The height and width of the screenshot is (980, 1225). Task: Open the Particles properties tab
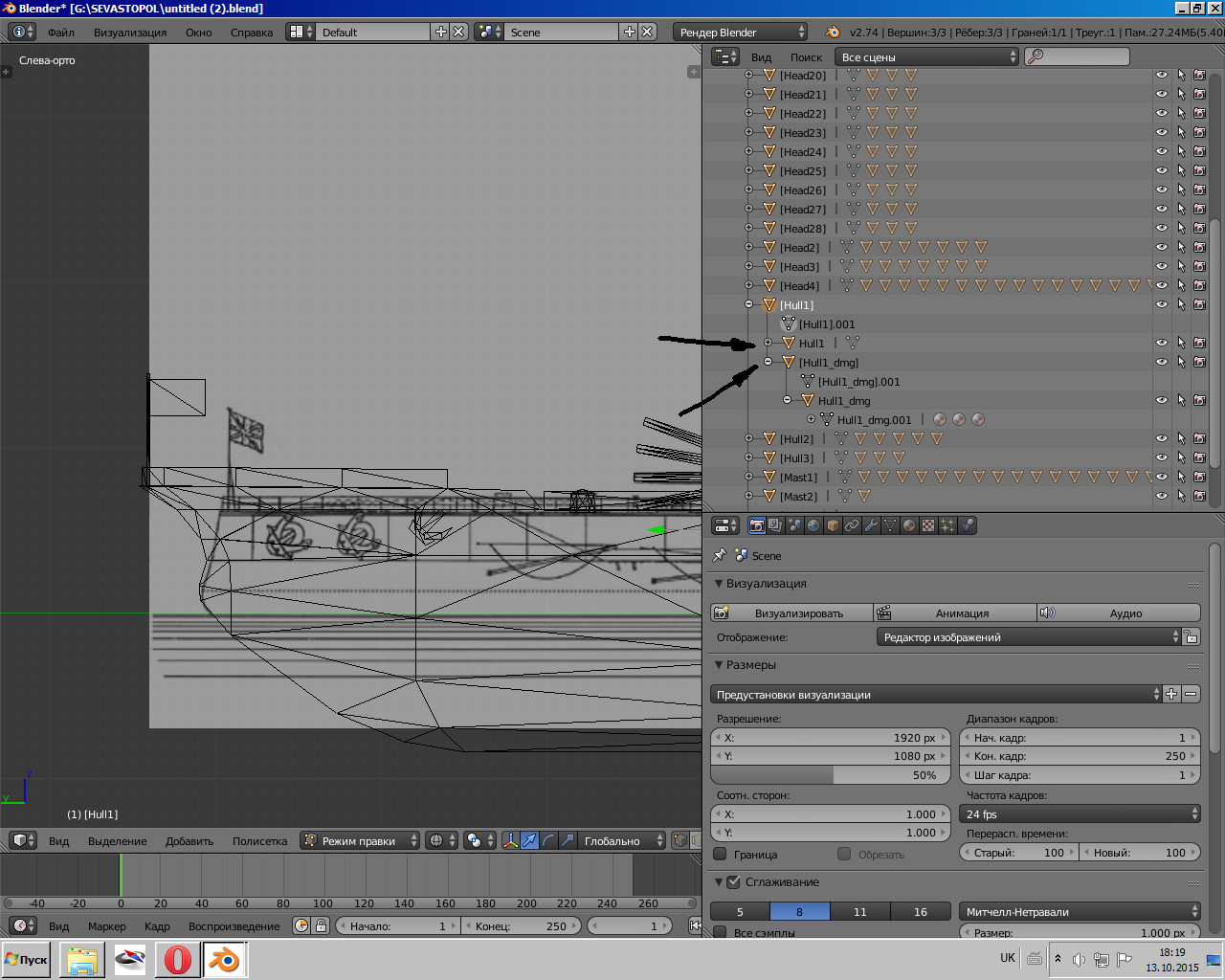click(x=947, y=525)
